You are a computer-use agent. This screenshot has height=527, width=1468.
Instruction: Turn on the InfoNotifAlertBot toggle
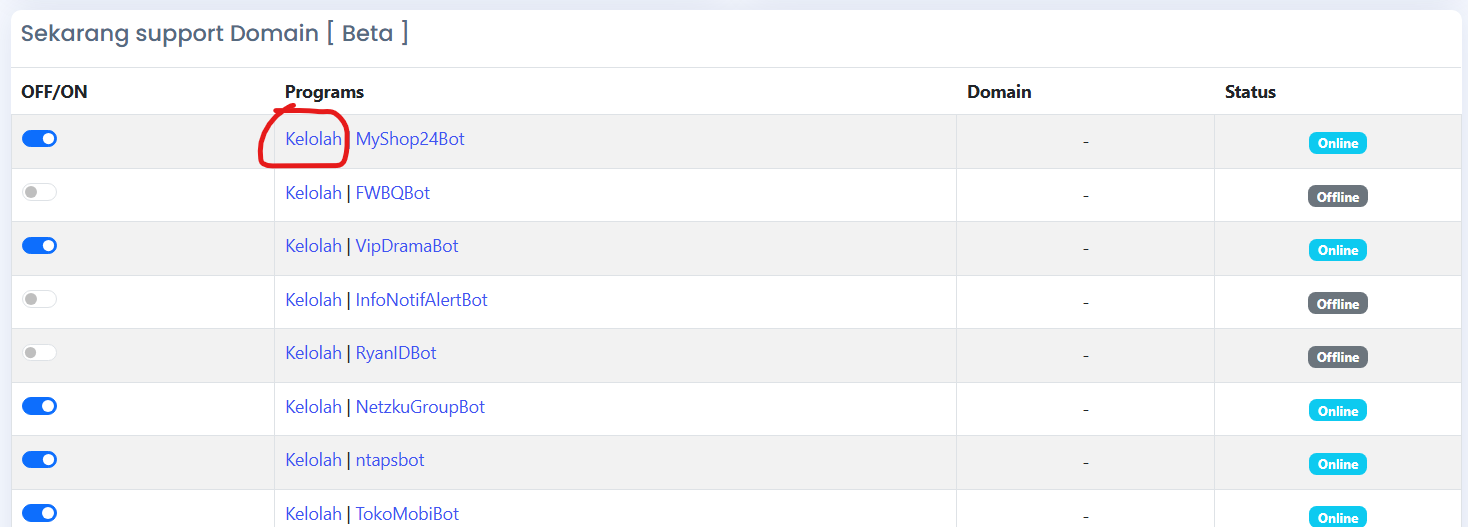39,299
